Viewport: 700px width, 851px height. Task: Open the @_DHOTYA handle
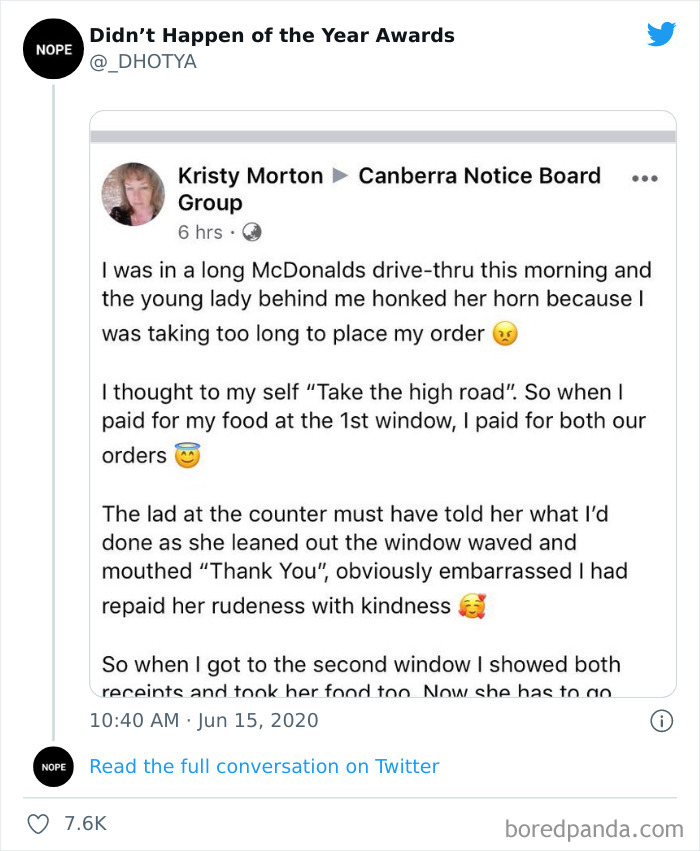(x=143, y=62)
